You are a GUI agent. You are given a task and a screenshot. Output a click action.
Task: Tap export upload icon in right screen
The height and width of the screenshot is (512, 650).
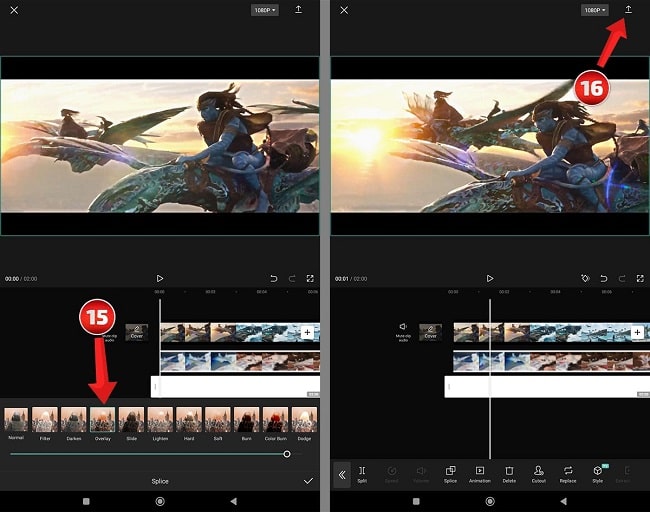click(x=628, y=10)
